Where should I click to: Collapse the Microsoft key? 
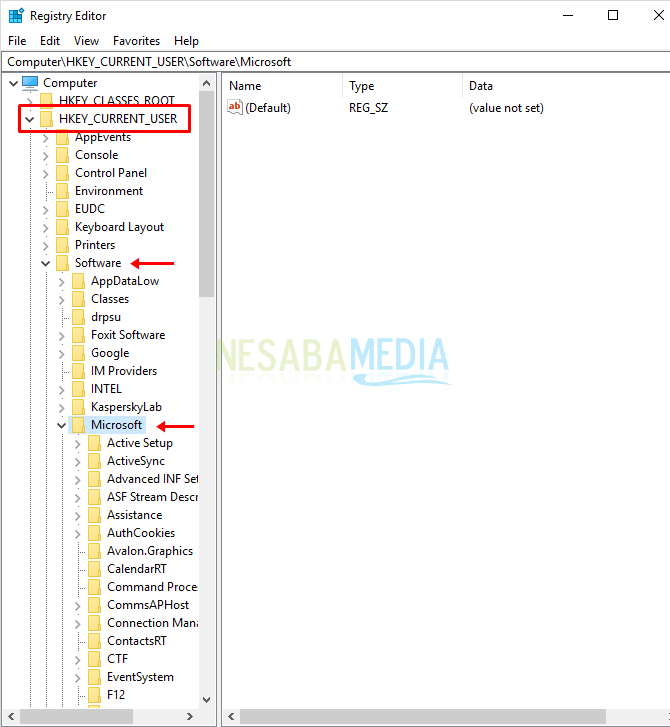tap(61, 425)
